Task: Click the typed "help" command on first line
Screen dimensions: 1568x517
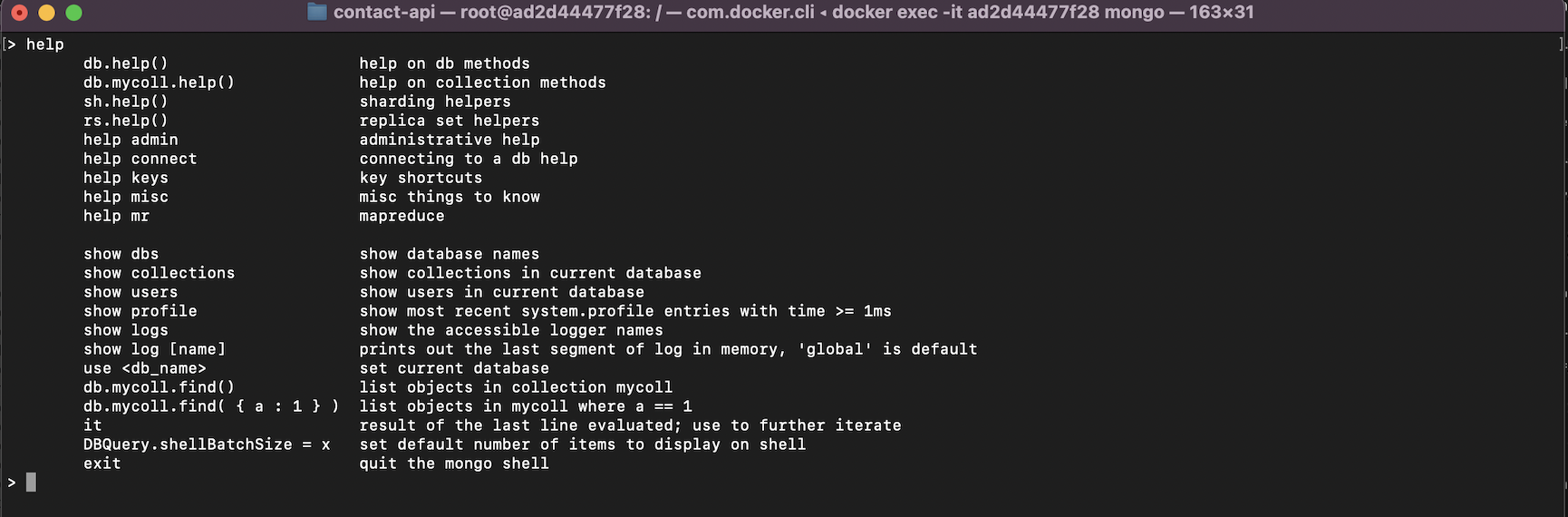Action: click(44, 44)
